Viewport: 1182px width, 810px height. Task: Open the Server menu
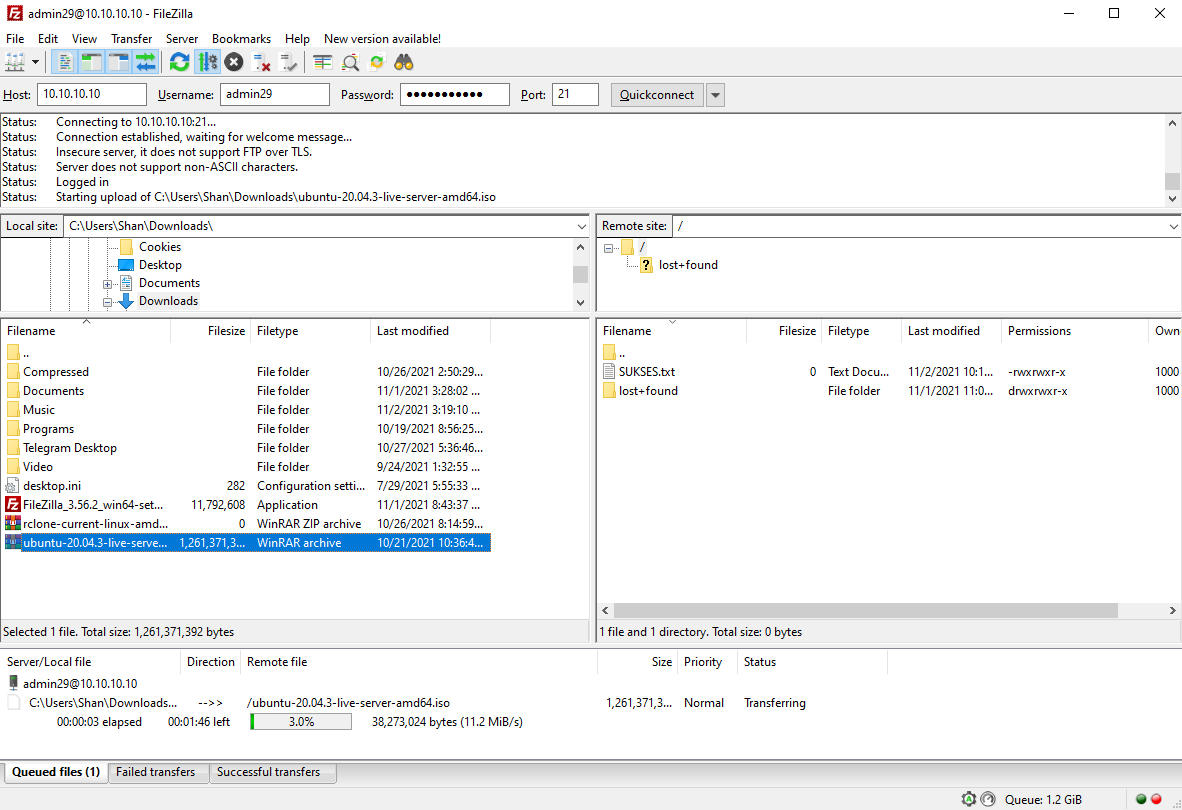coord(182,38)
